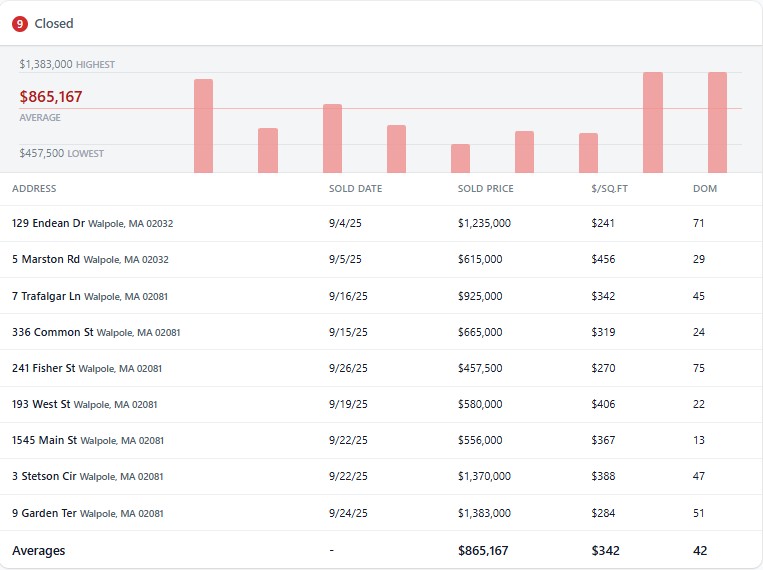
Task: Click the shortest chart bar for $457,500 sale
Action: pyautogui.click(x=460, y=158)
